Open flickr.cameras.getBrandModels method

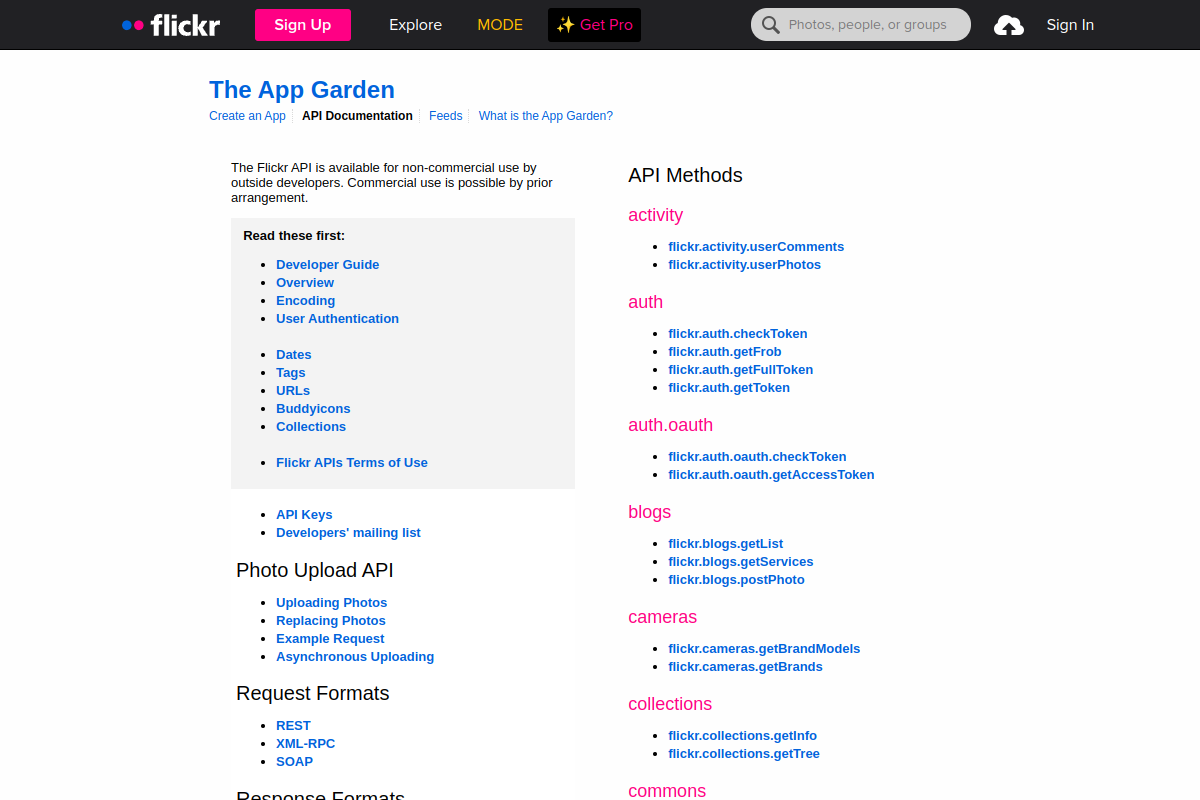[x=764, y=649]
